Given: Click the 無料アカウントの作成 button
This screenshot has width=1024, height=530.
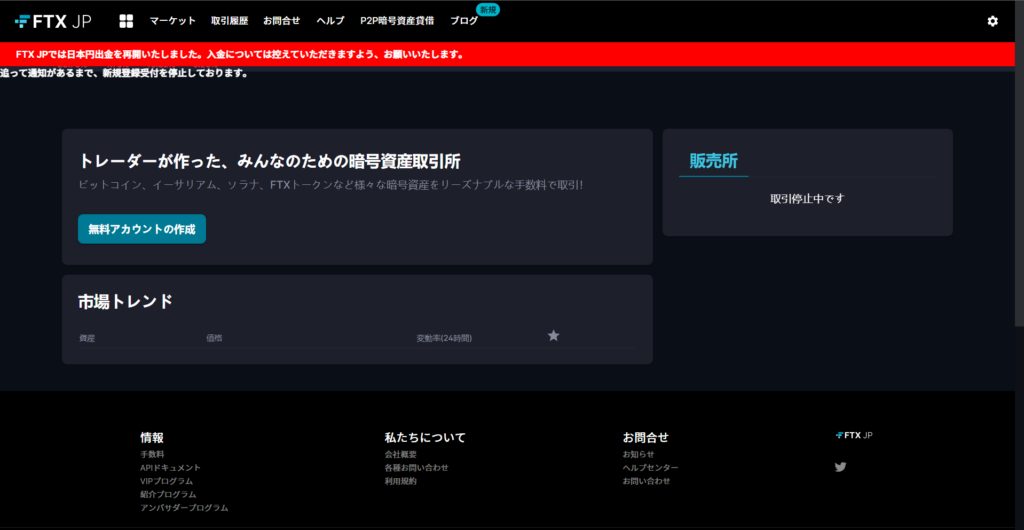Looking at the screenshot, I should [142, 229].
